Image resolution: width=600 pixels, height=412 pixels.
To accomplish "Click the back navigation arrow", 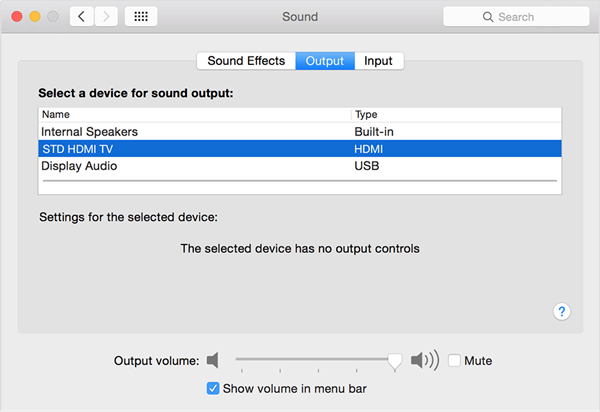I will pos(82,17).
